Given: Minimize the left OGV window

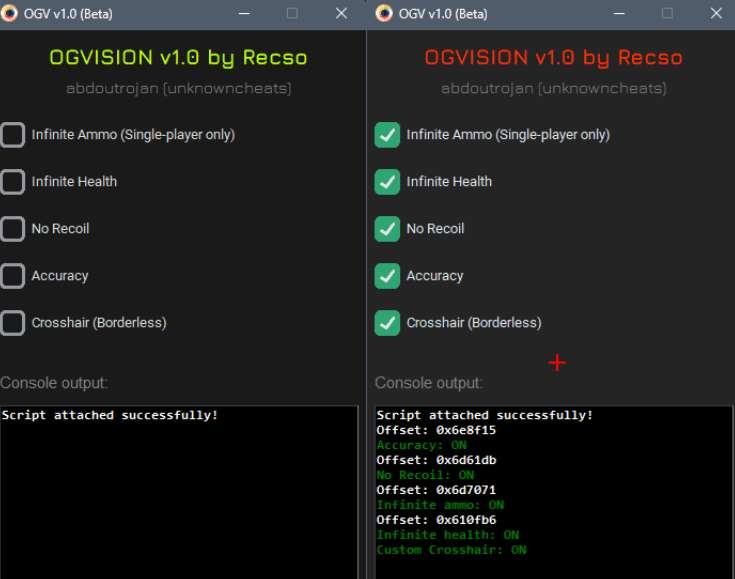Looking at the screenshot, I should [244, 14].
